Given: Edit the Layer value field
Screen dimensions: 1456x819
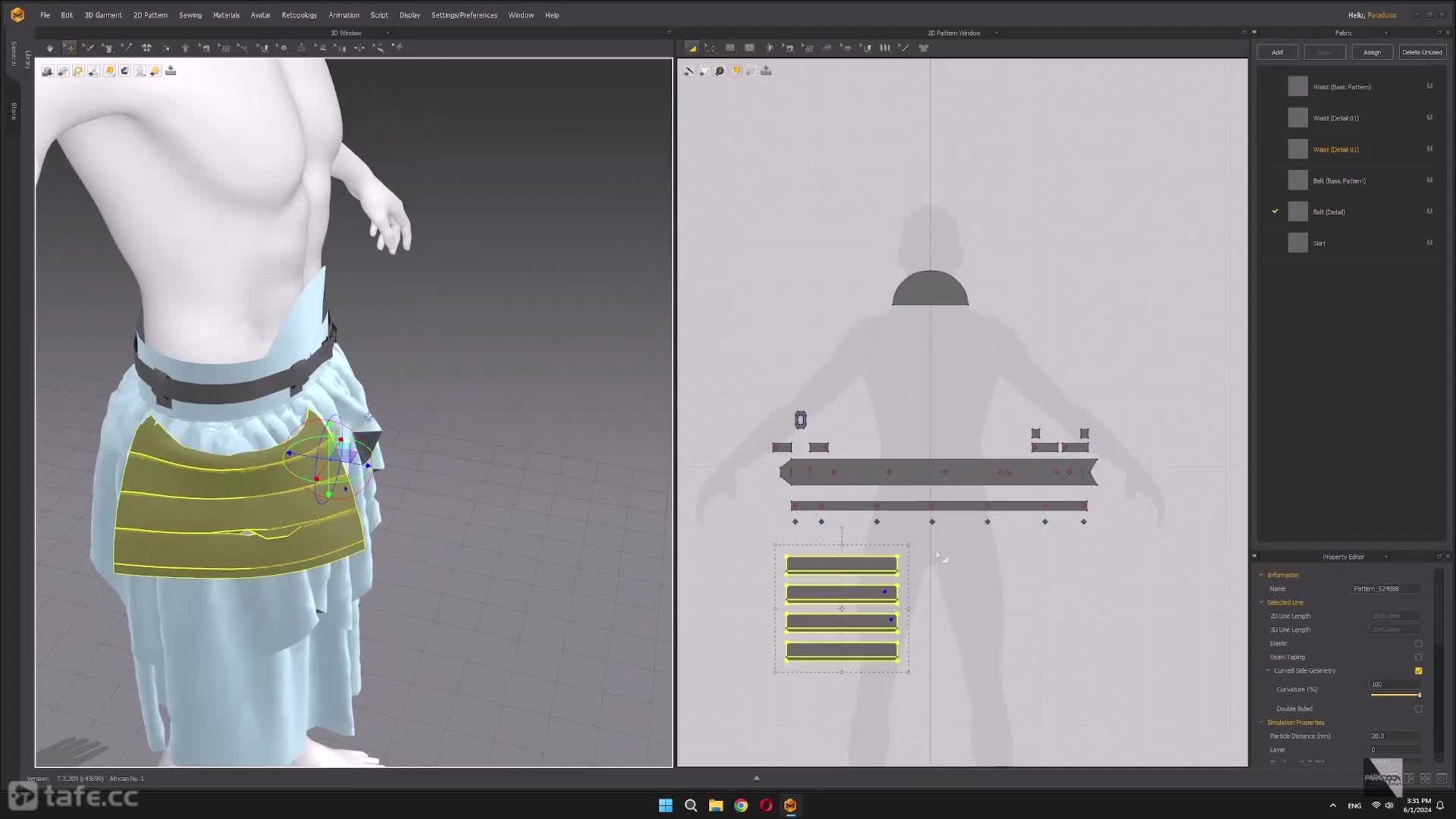Looking at the screenshot, I should [x=1395, y=750].
